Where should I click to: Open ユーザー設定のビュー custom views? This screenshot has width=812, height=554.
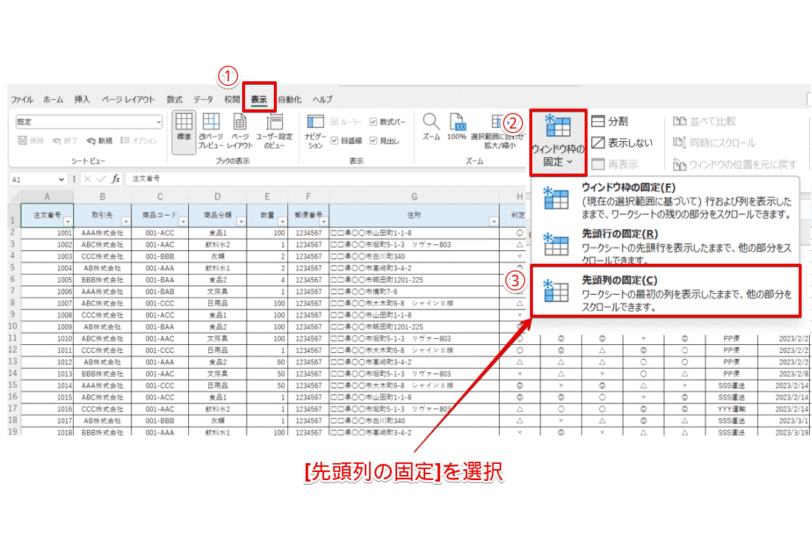[274, 132]
